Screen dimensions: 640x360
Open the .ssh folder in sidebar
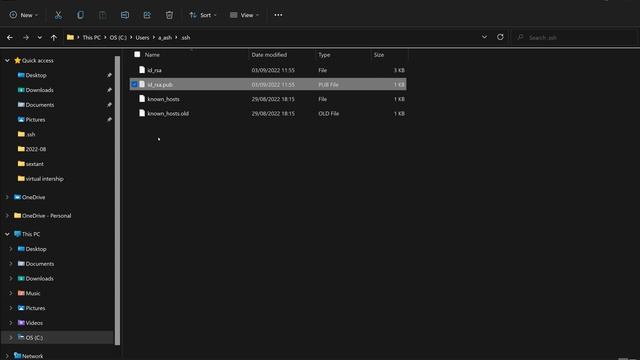point(30,134)
